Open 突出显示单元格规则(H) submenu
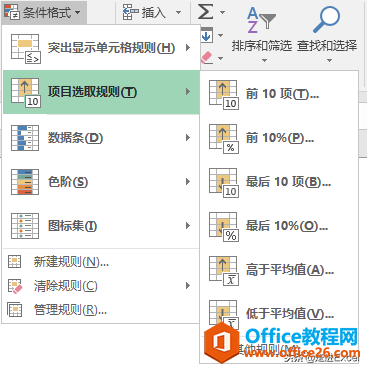 coord(101,48)
